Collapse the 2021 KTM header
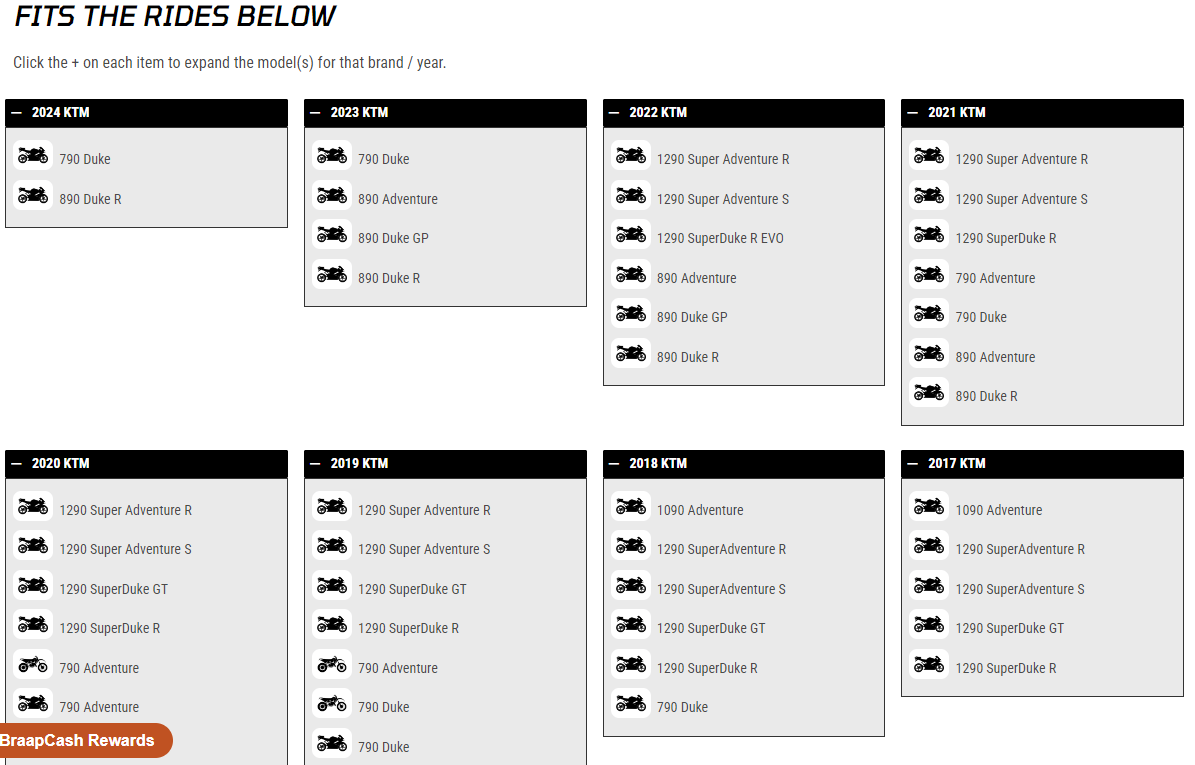Viewport: 1195px width, 765px height. pos(912,113)
